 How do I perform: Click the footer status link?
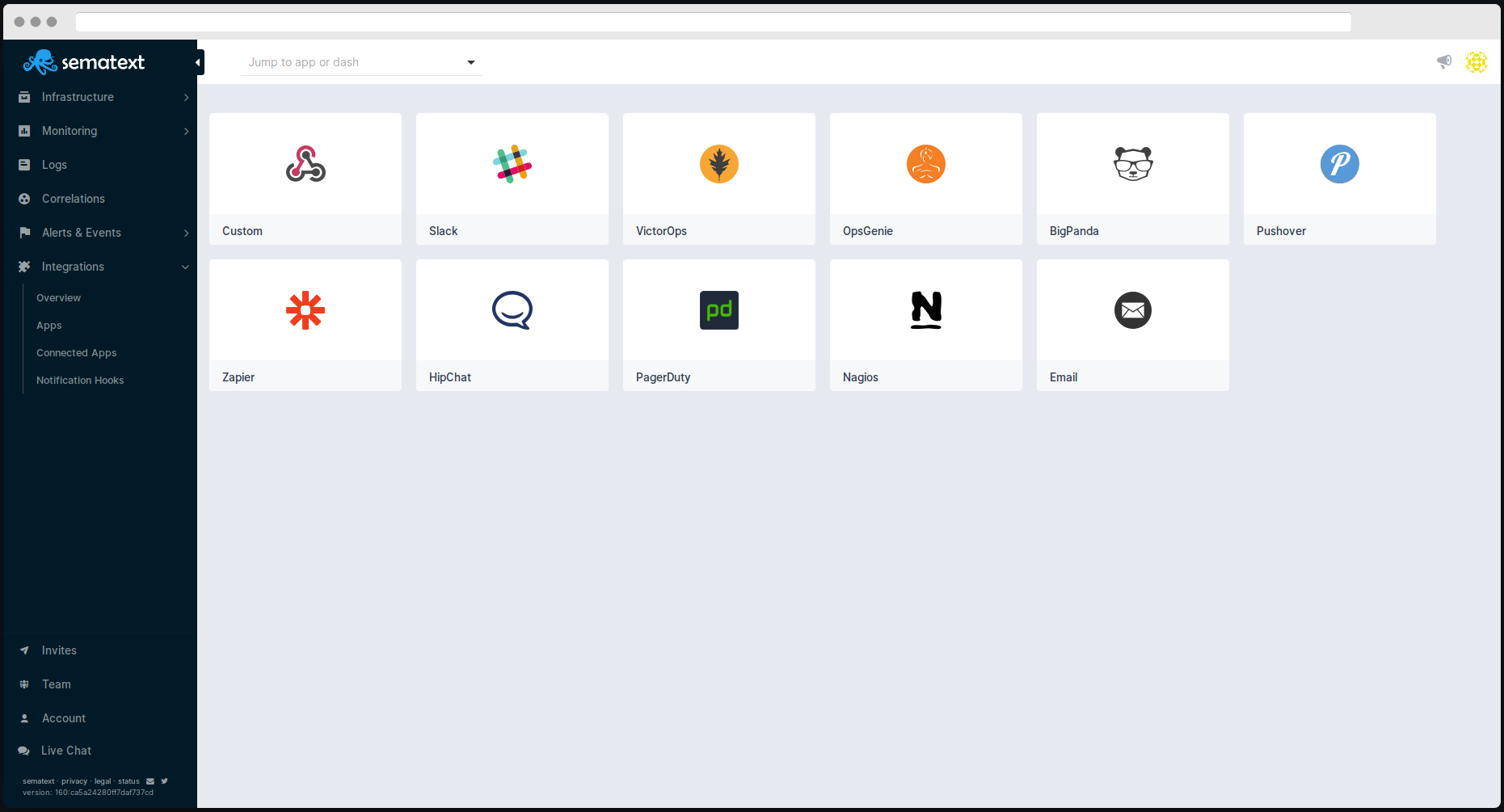click(x=128, y=781)
